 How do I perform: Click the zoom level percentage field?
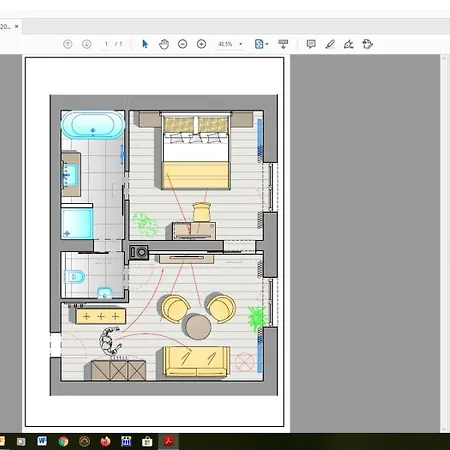coord(225,44)
